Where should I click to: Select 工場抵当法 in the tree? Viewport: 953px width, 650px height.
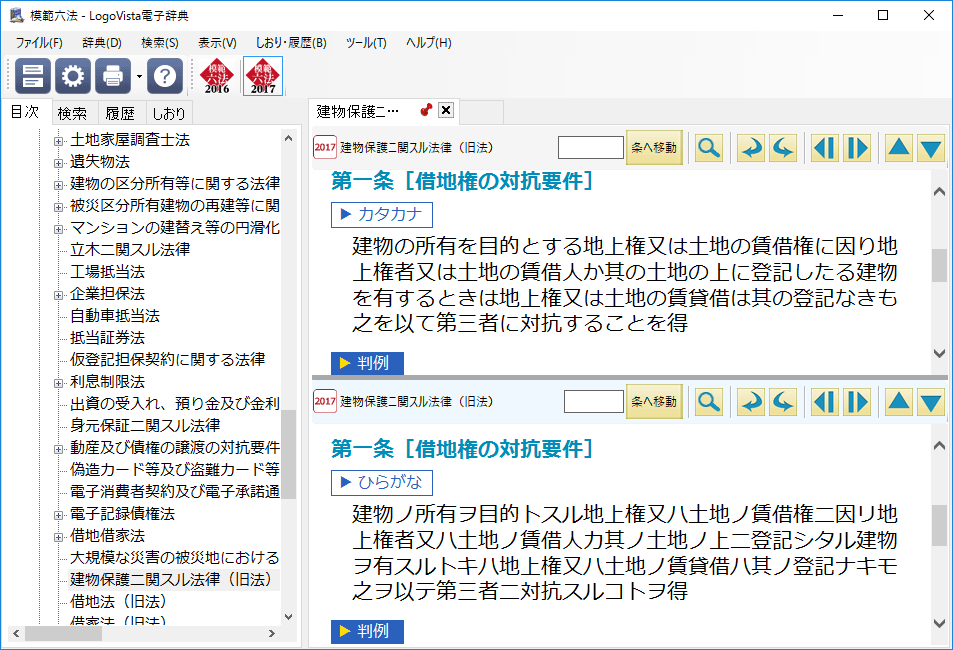tap(107, 272)
